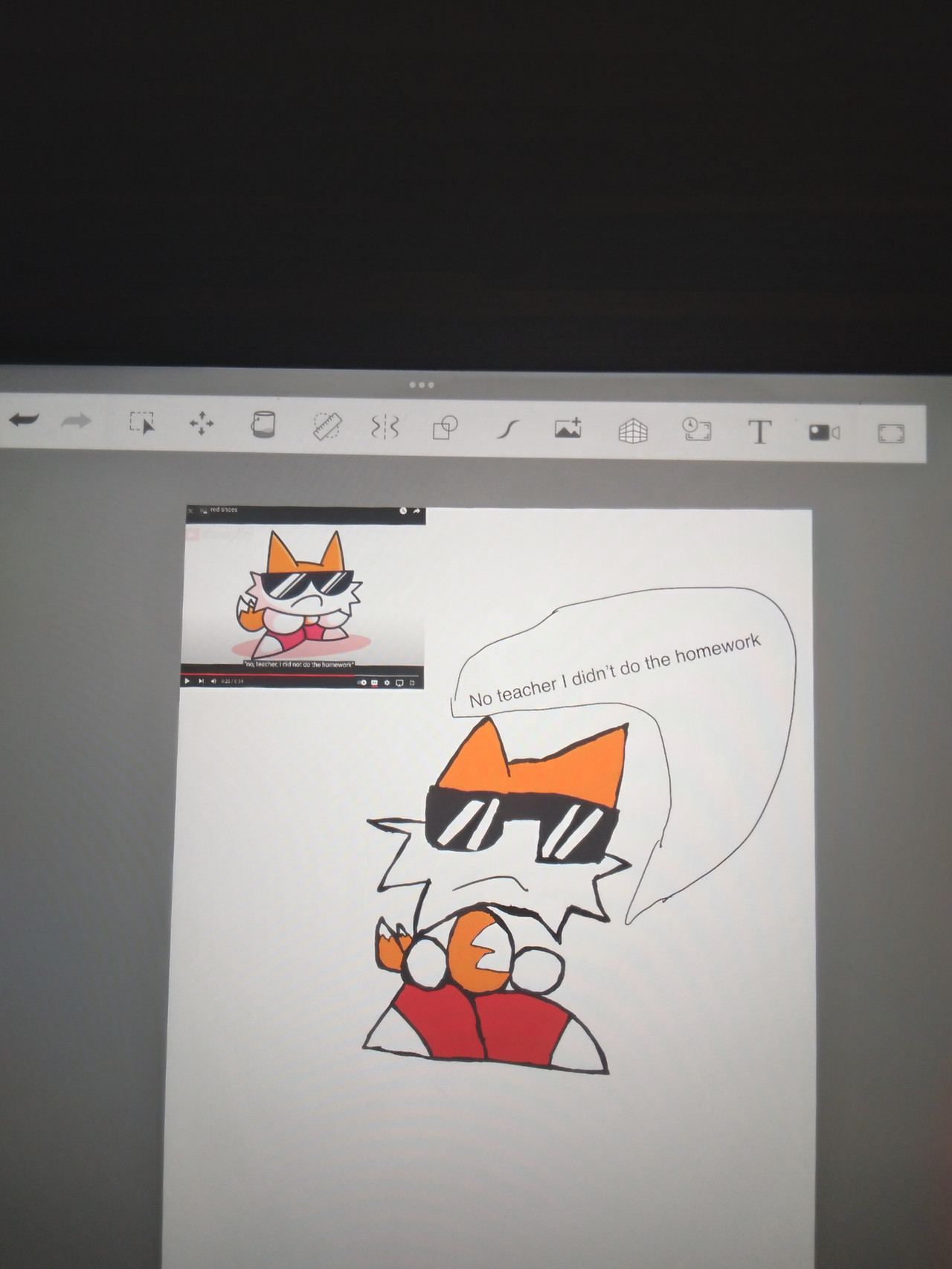
Task: Tap the play button in the reference screenshot
Action: (187, 681)
